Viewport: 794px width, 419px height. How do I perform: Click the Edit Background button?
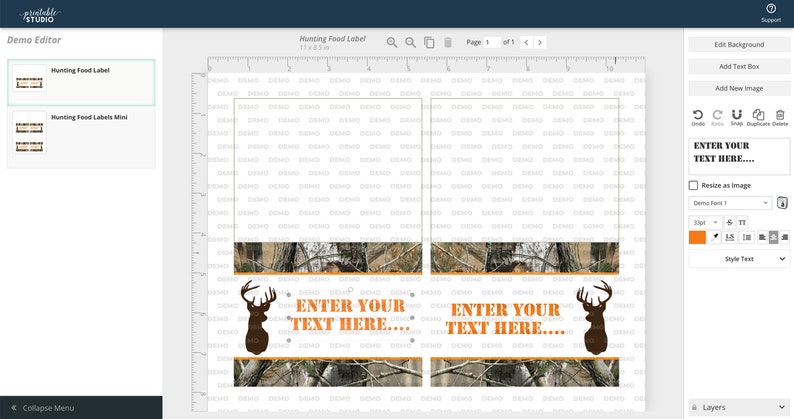(x=739, y=45)
